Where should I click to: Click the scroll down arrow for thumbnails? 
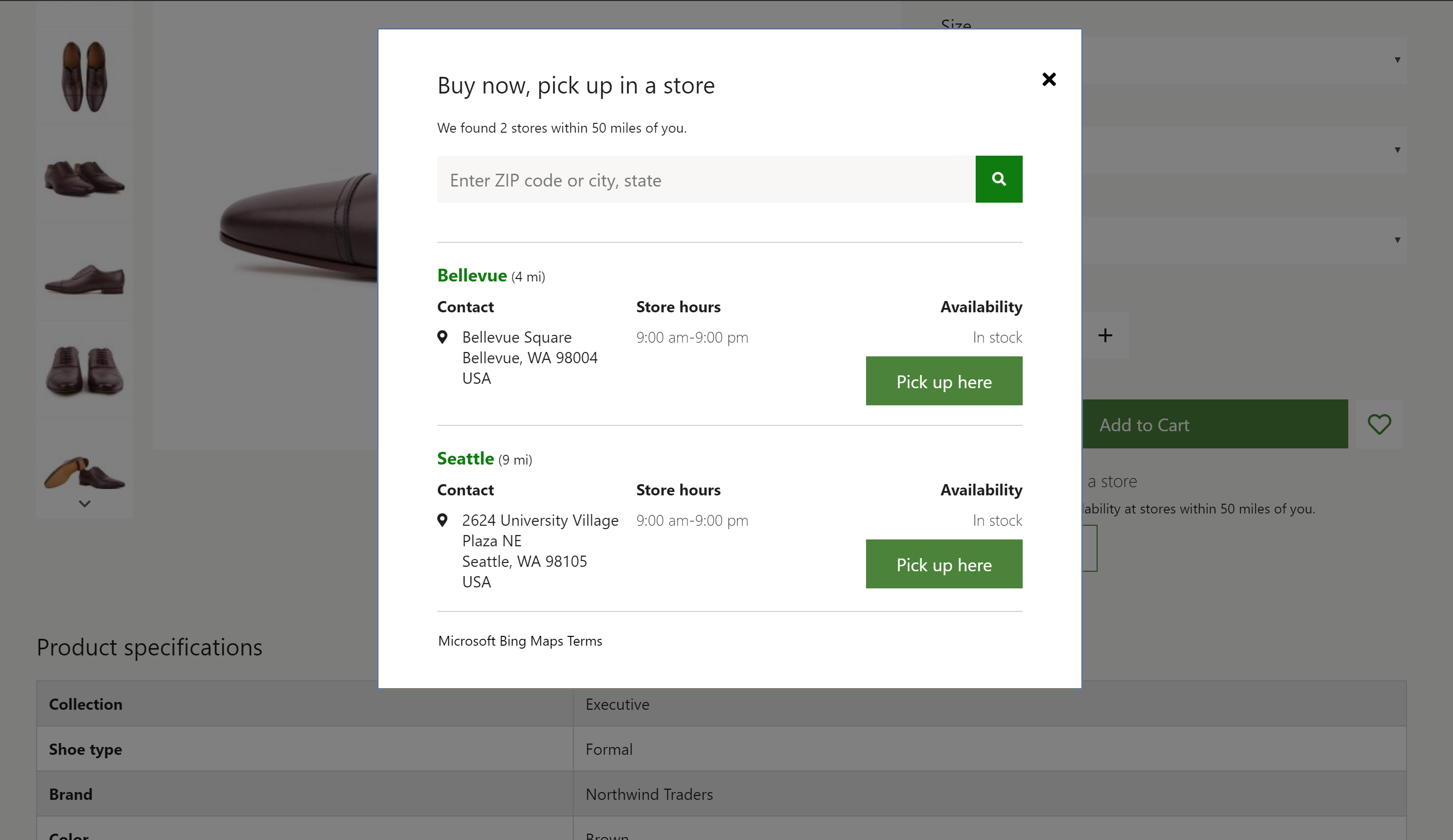pos(85,504)
